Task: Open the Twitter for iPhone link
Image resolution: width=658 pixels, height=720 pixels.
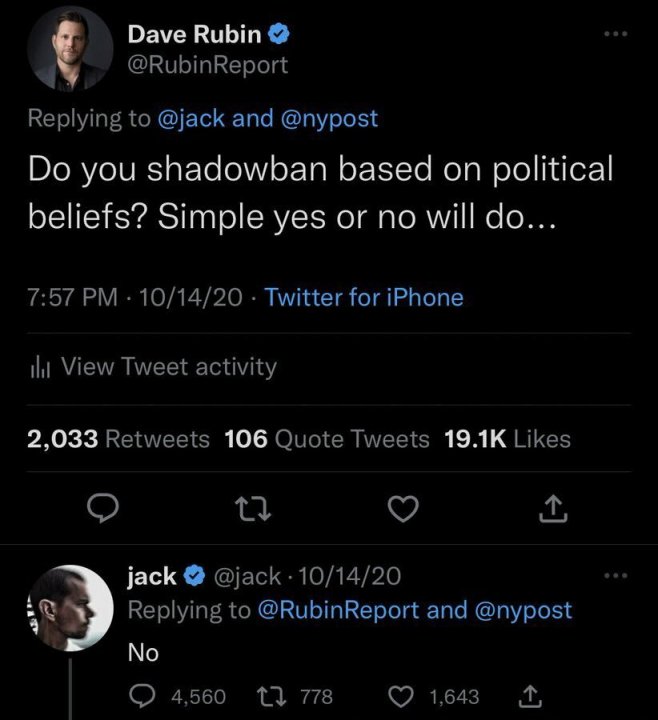Action: (x=364, y=297)
